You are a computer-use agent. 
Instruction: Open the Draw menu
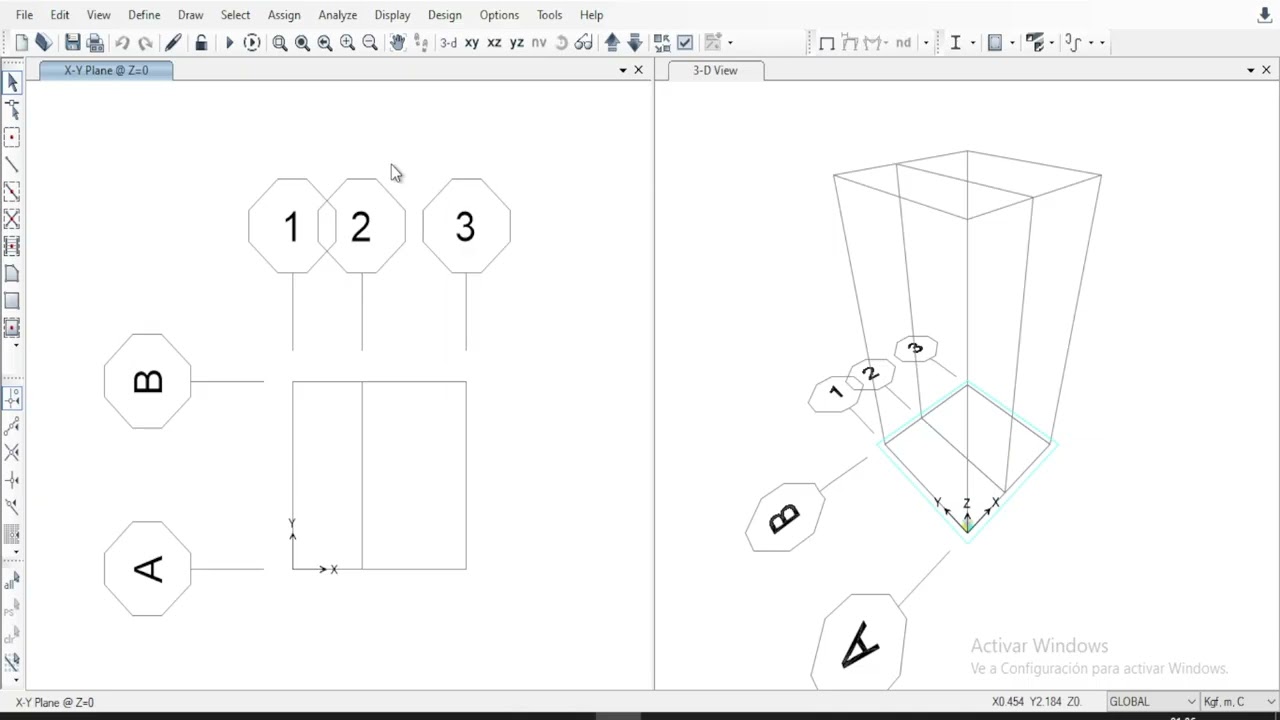(x=190, y=15)
